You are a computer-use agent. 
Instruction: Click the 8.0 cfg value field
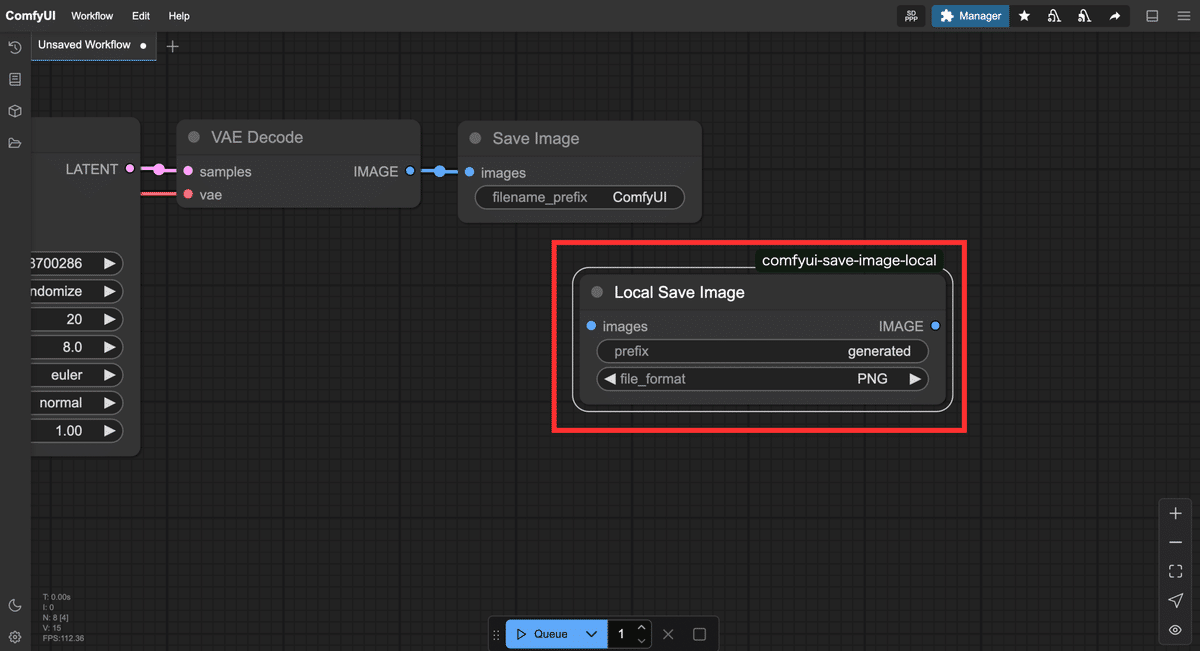pyautogui.click(x=75, y=347)
